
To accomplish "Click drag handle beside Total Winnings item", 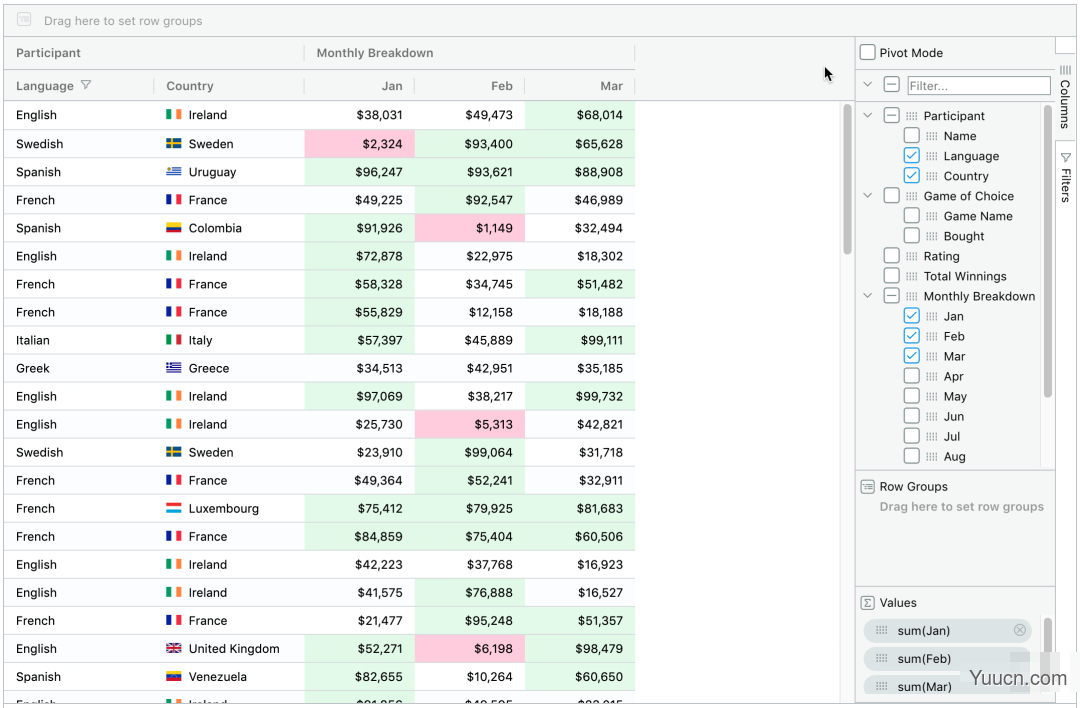I will tap(912, 276).
